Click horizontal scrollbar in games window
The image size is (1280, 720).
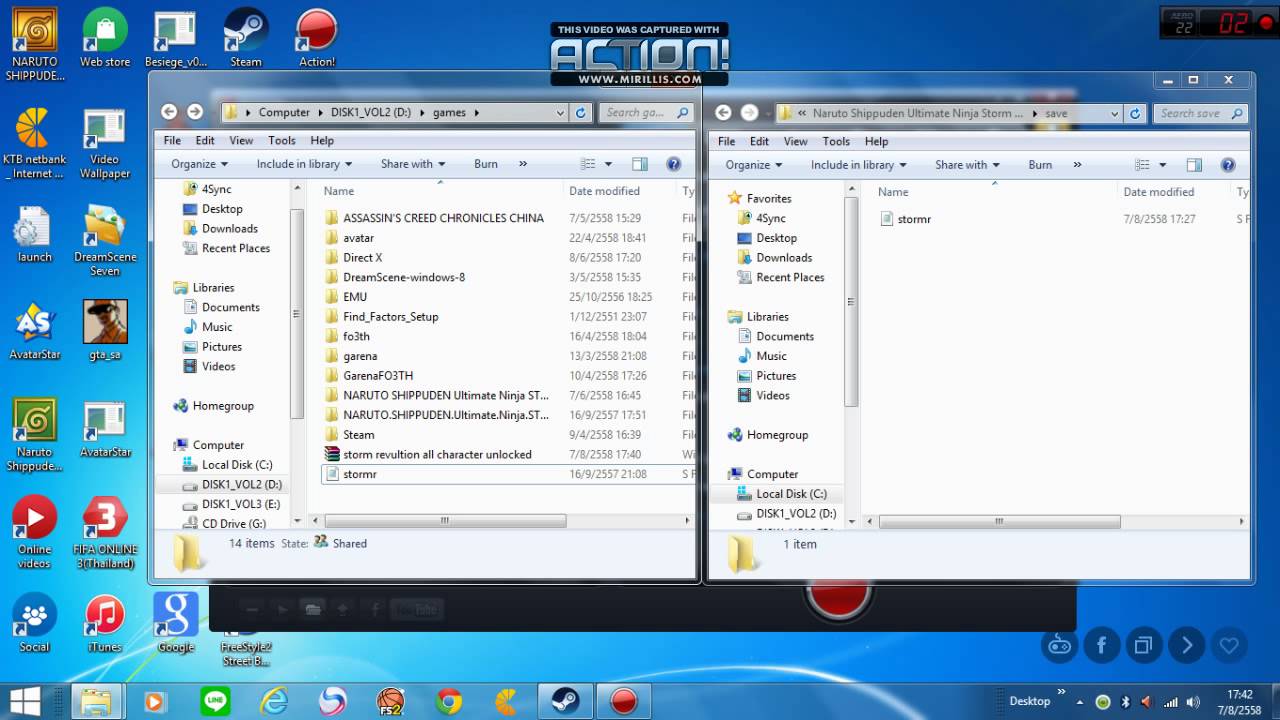[x=445, y=521]
